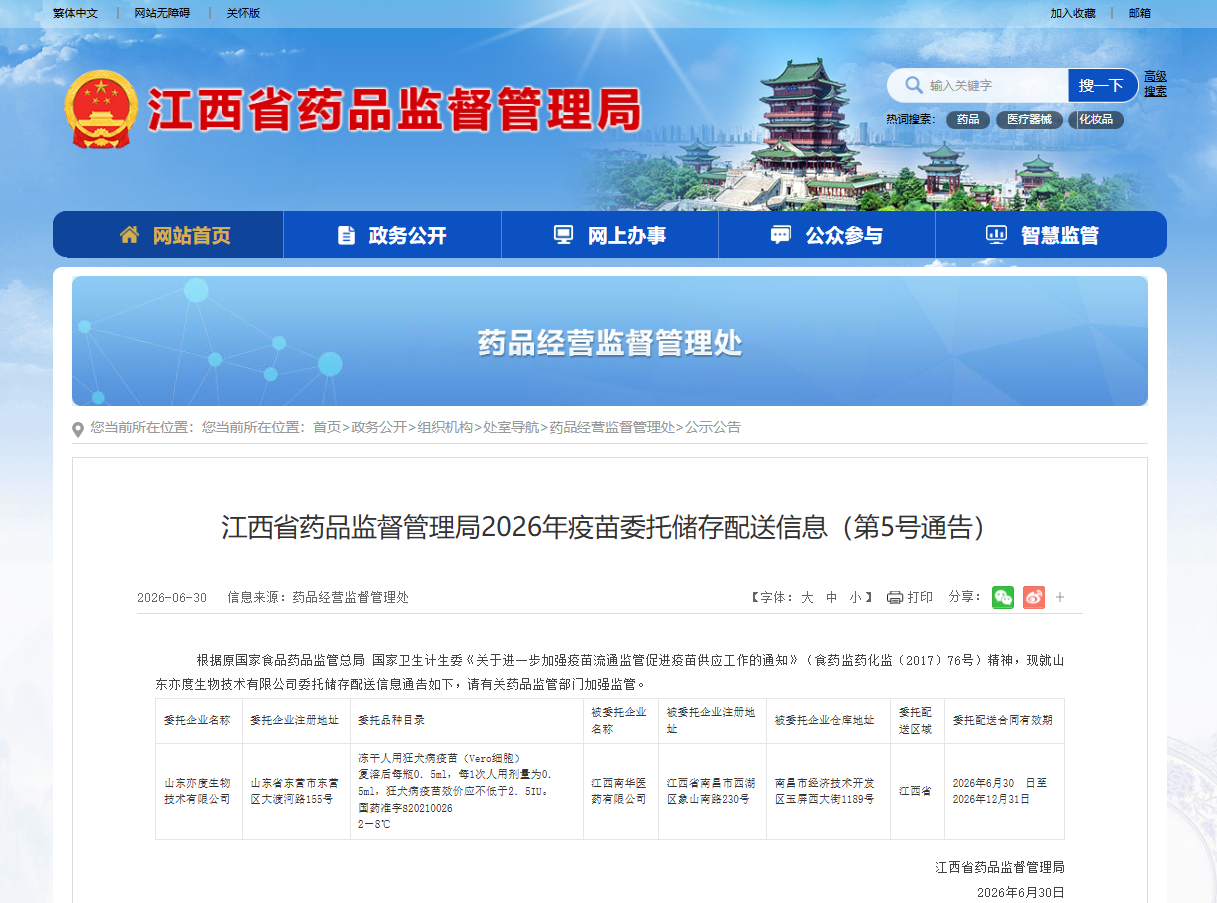Set font size to 中
1217x903 pixels.
click(x=831, y=597)
